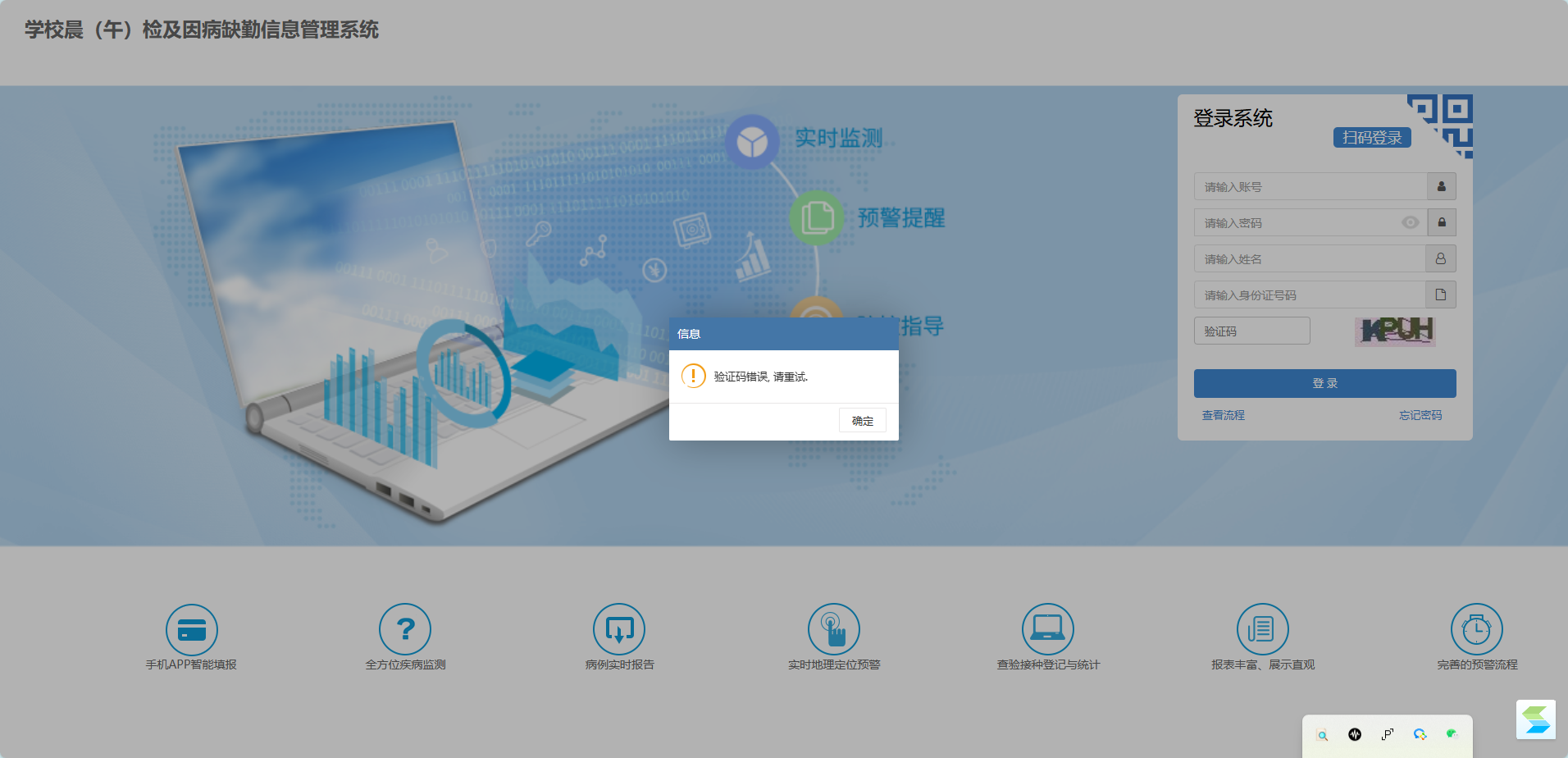Screen dimensions: 1568x758
Task: Open the 忘记密码 link
Action: coord(1420,415)
